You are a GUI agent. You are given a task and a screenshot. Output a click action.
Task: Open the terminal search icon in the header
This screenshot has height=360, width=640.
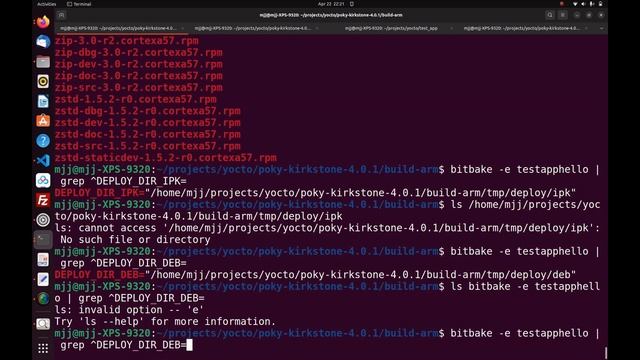[550, 15]
